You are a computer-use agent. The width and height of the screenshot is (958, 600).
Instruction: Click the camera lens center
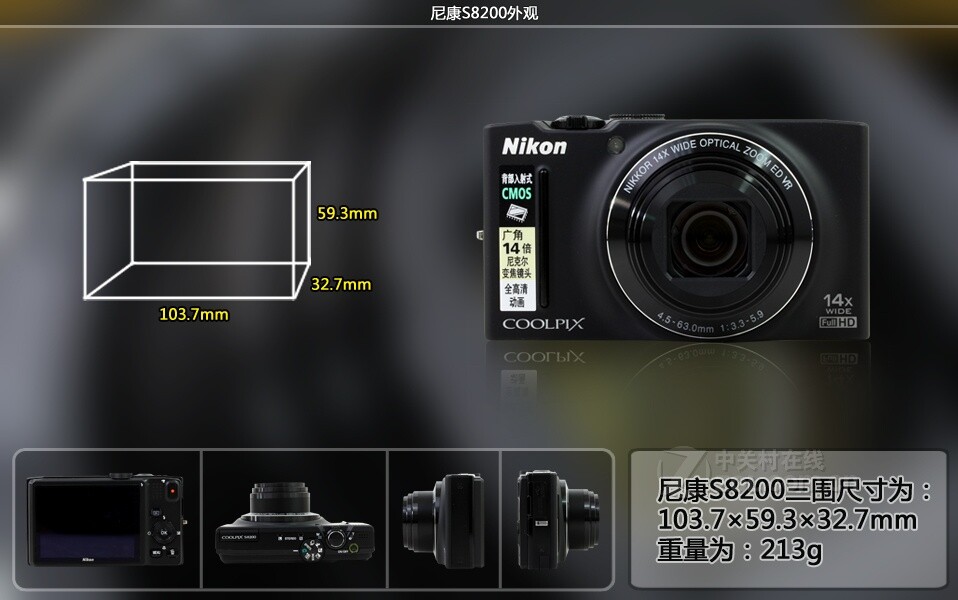click(x=709, y=237)
